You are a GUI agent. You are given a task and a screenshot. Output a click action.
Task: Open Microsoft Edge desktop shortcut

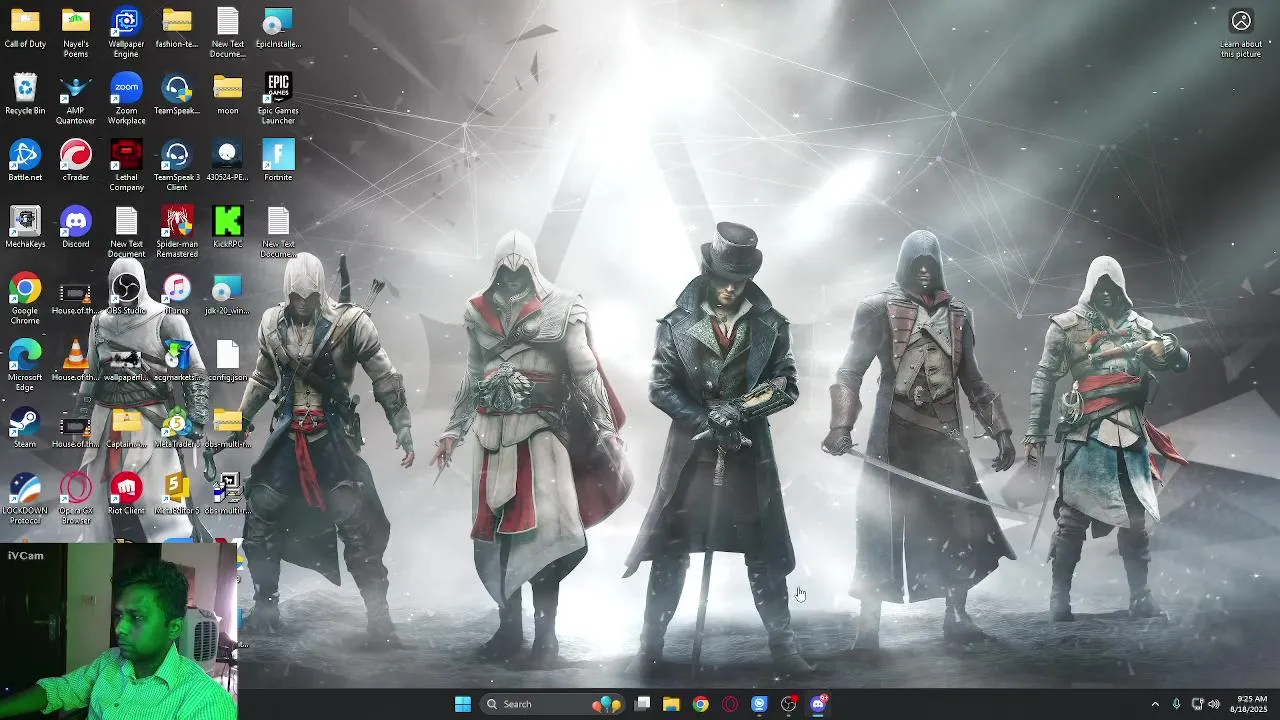point(25,365)
